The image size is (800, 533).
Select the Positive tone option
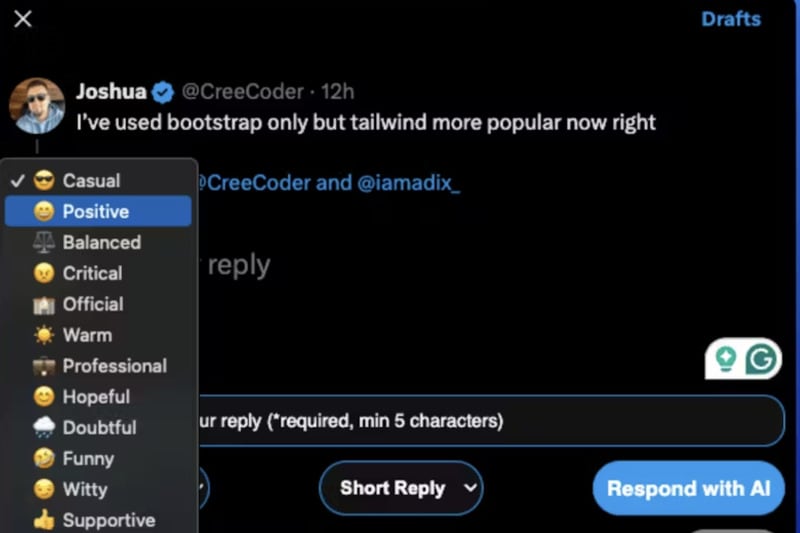point(96,212)
